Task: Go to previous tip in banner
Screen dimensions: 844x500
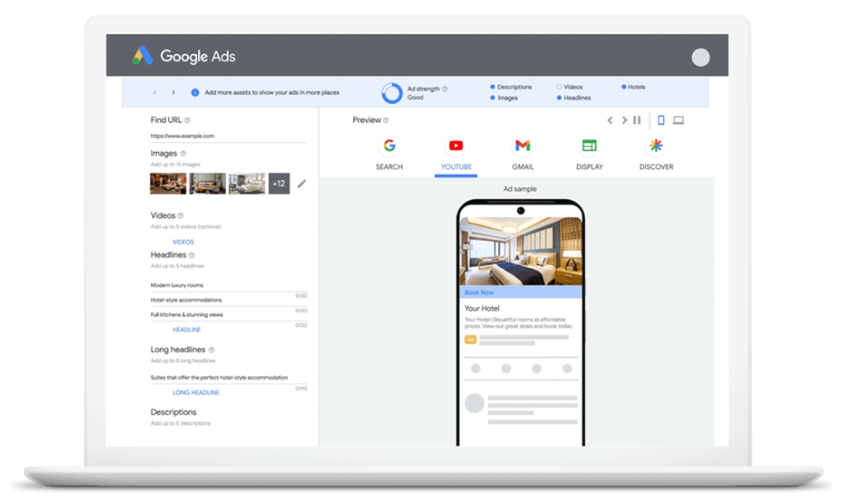Action: pos(155,92)
